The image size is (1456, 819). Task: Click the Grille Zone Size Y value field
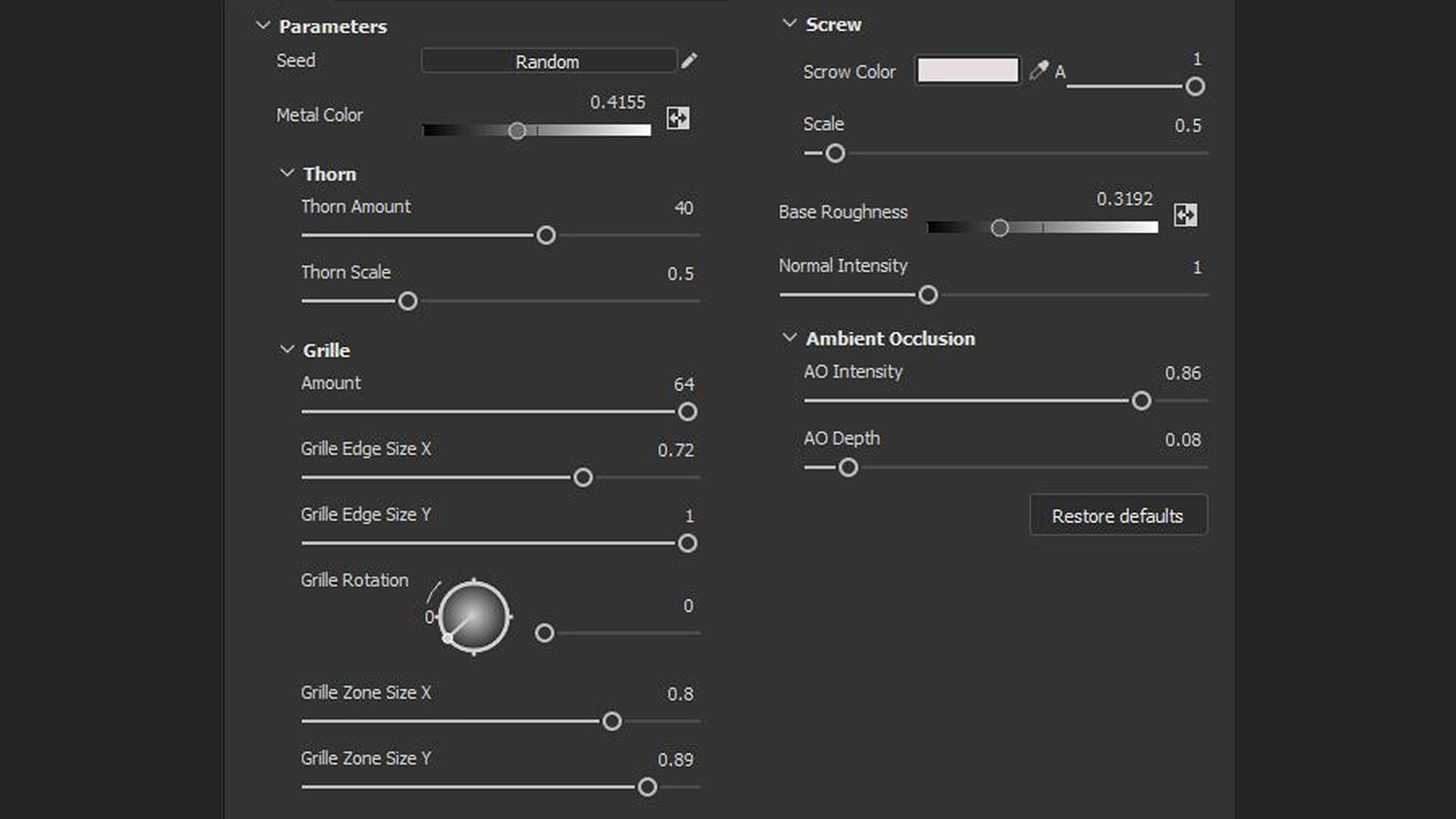pyautogui.click(x=676, y=760)
